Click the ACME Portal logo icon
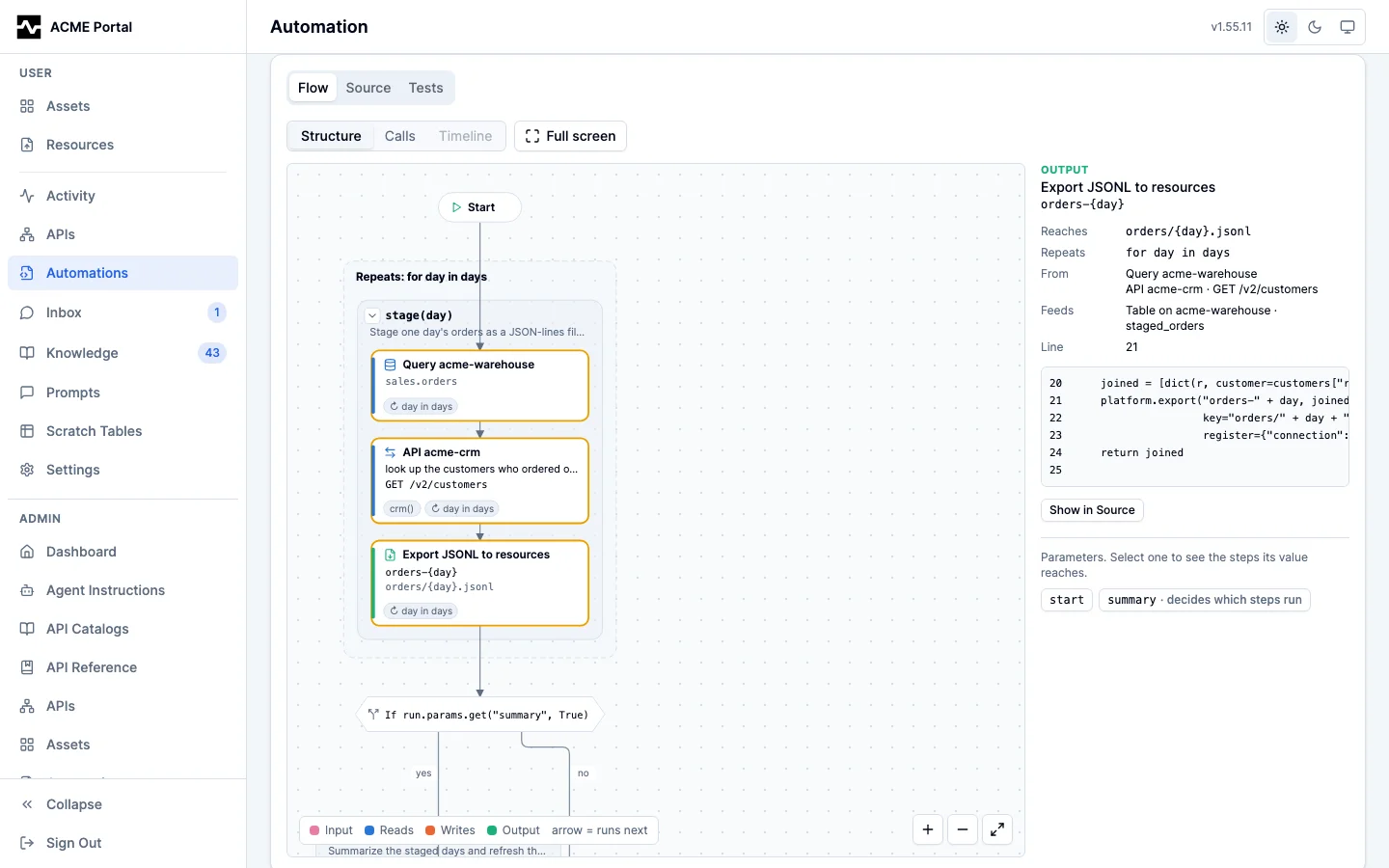 pos(29,27)
